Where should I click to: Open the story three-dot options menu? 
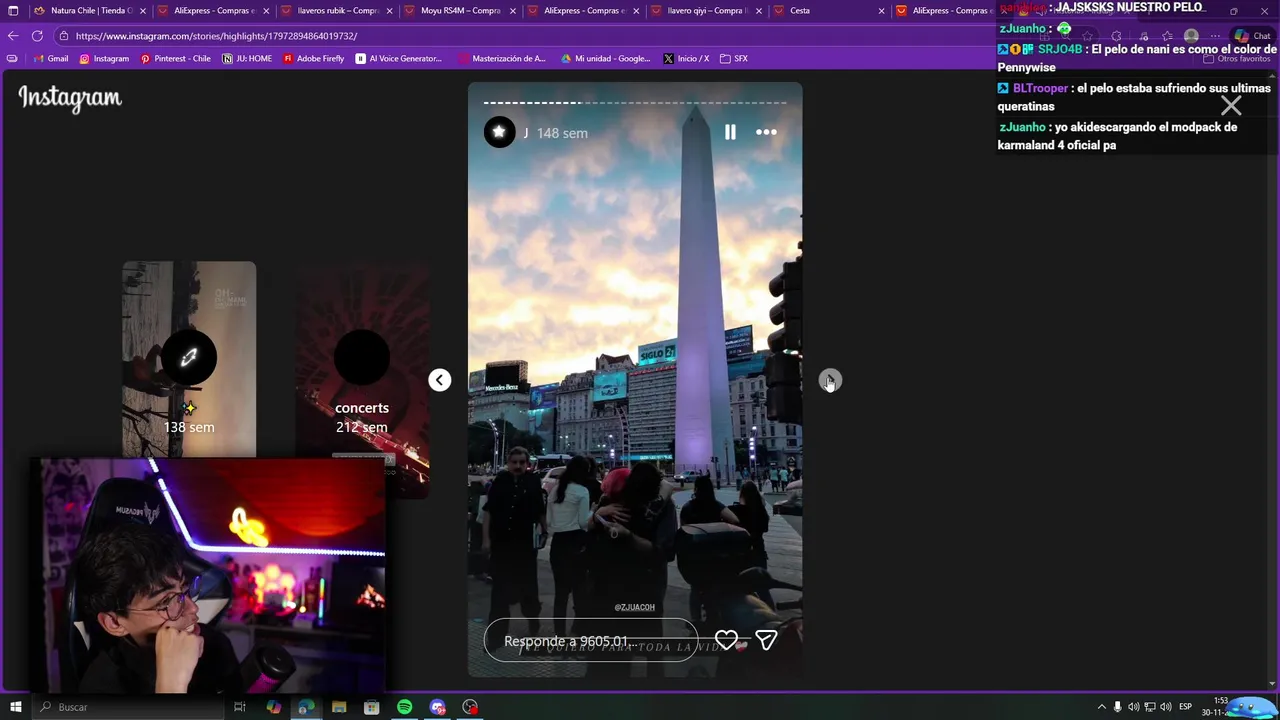tap(766, 132)
